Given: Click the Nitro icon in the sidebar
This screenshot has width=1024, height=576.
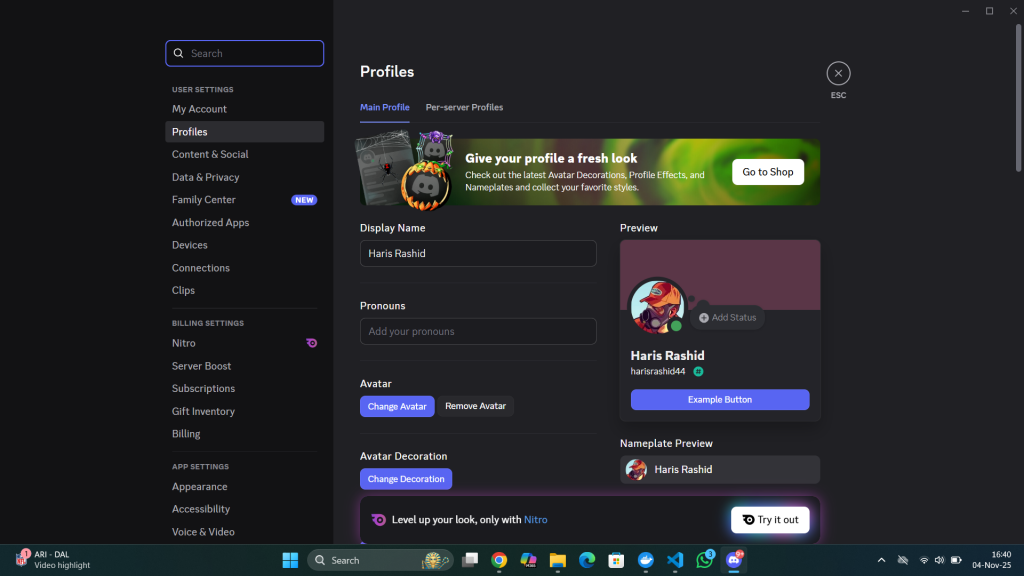Looking at the screenshot, I should 311,343.
